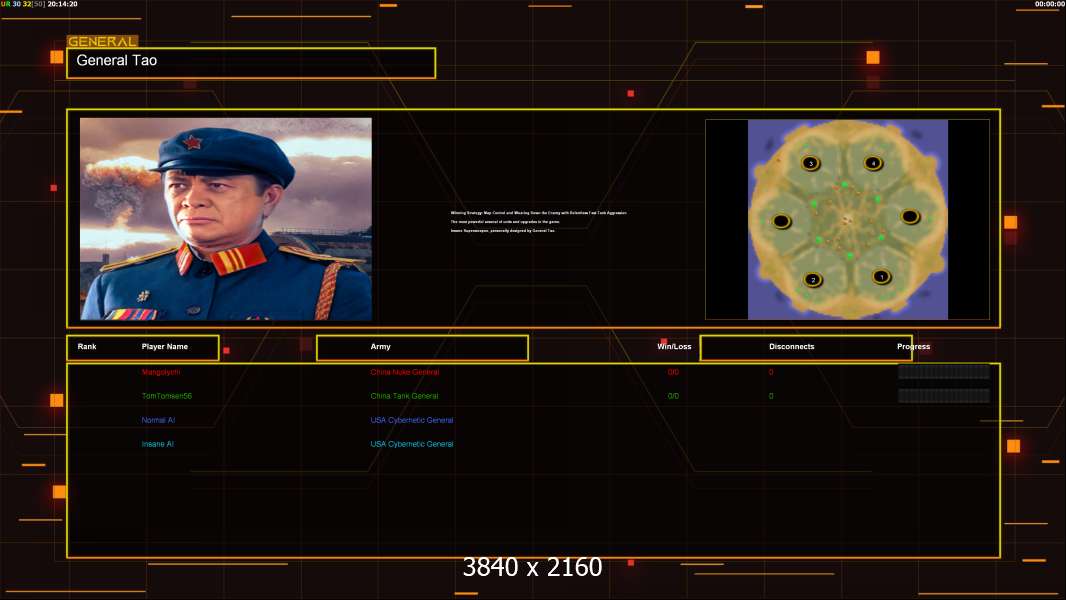Click the red player's disconnects count
This screenshot has height=600, width=1066.
[771, 372]
